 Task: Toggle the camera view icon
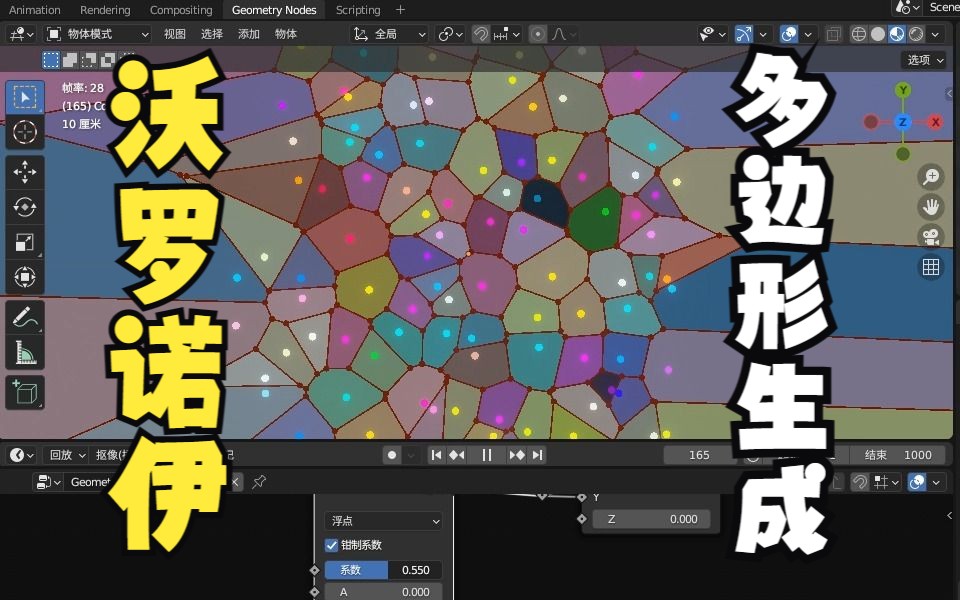pos(931,236)
